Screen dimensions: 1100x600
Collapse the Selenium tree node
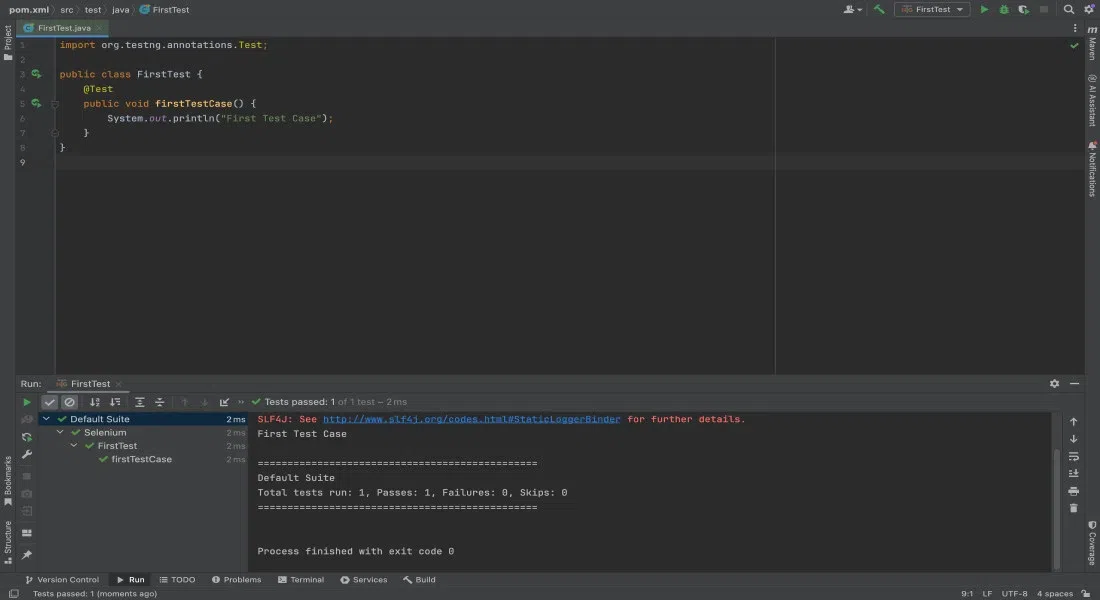(60, 432)
